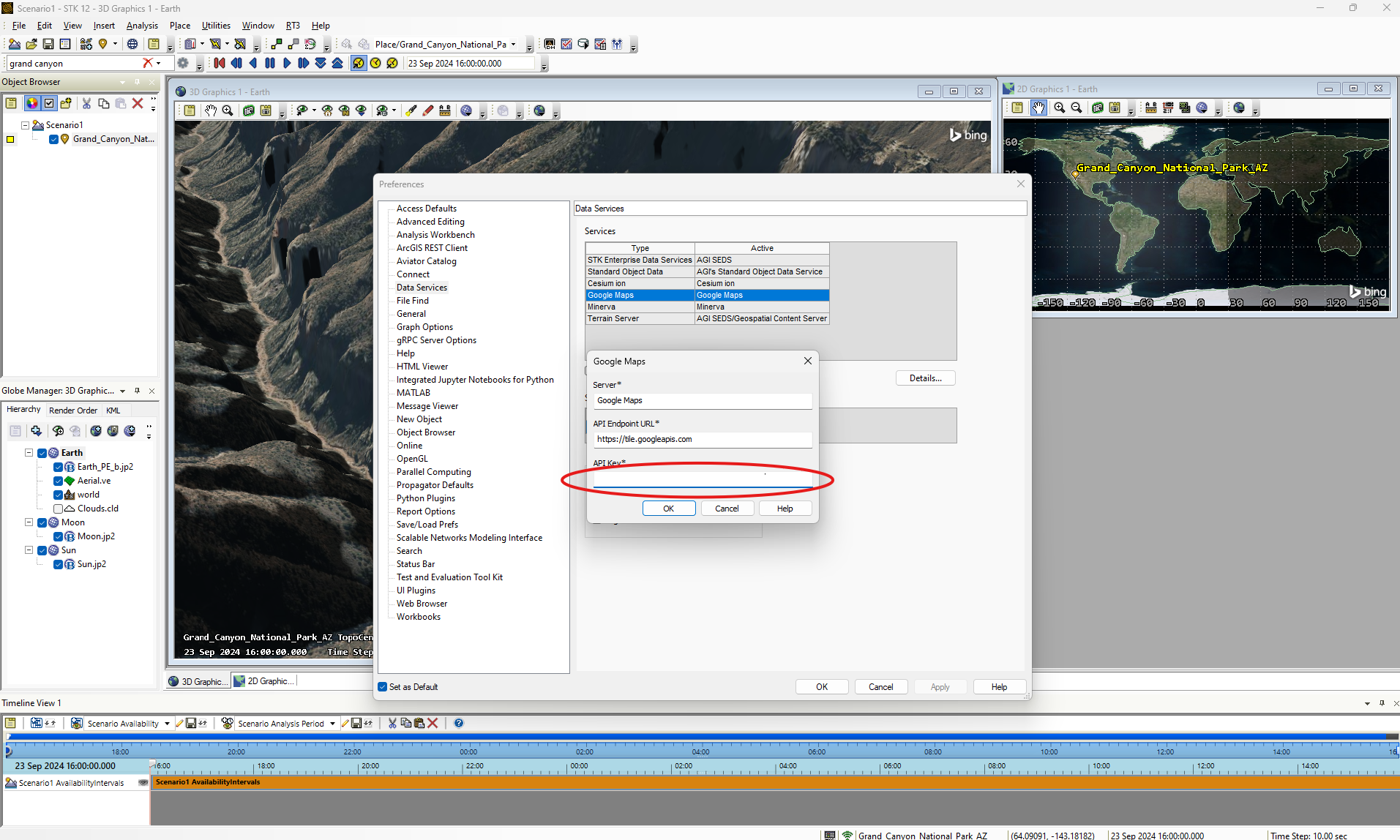Collapse the Earth node in Globe Manager
Screen dimensions: 1400x840
click(29, 453)
